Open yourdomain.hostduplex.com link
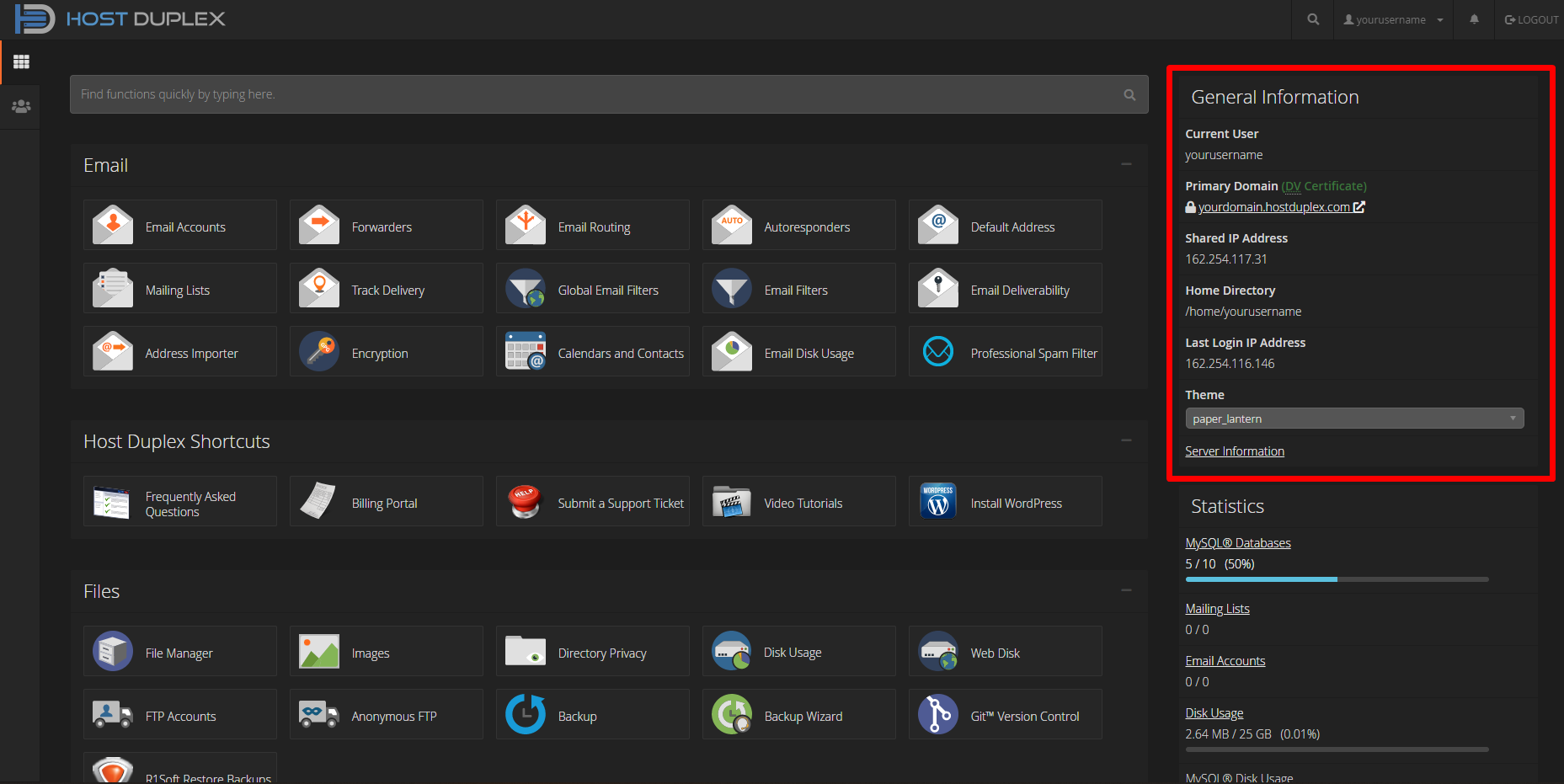The image size is (1564, 784). pos(1281,207)
